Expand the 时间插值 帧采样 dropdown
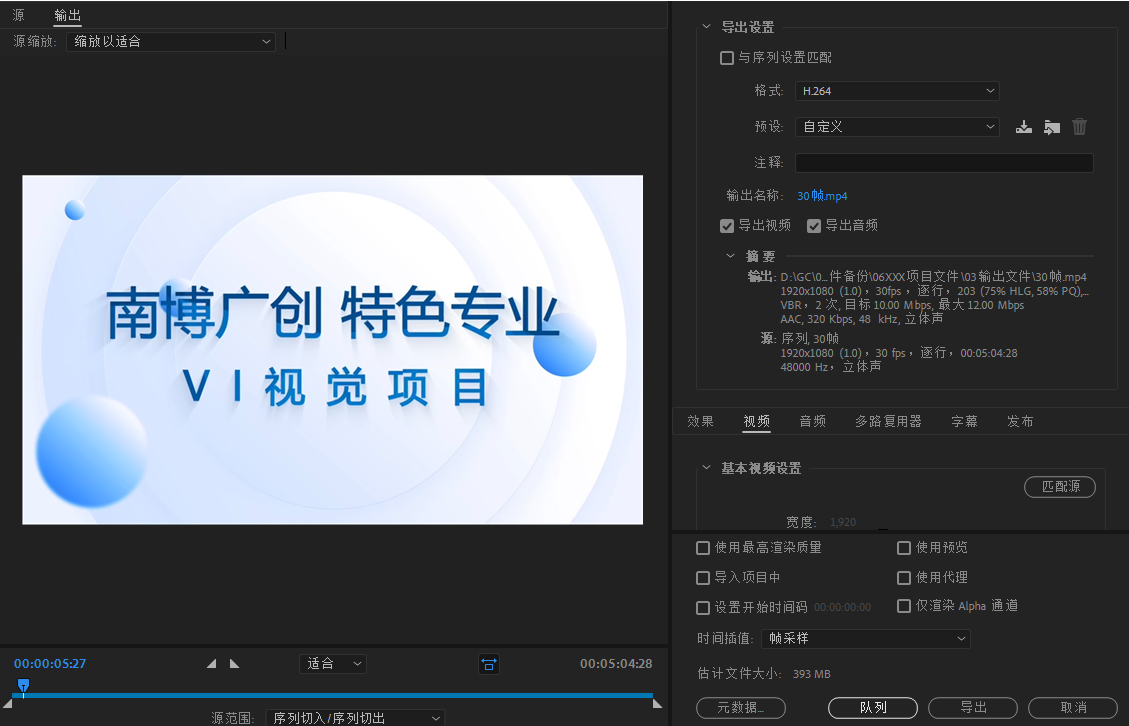 865,639
